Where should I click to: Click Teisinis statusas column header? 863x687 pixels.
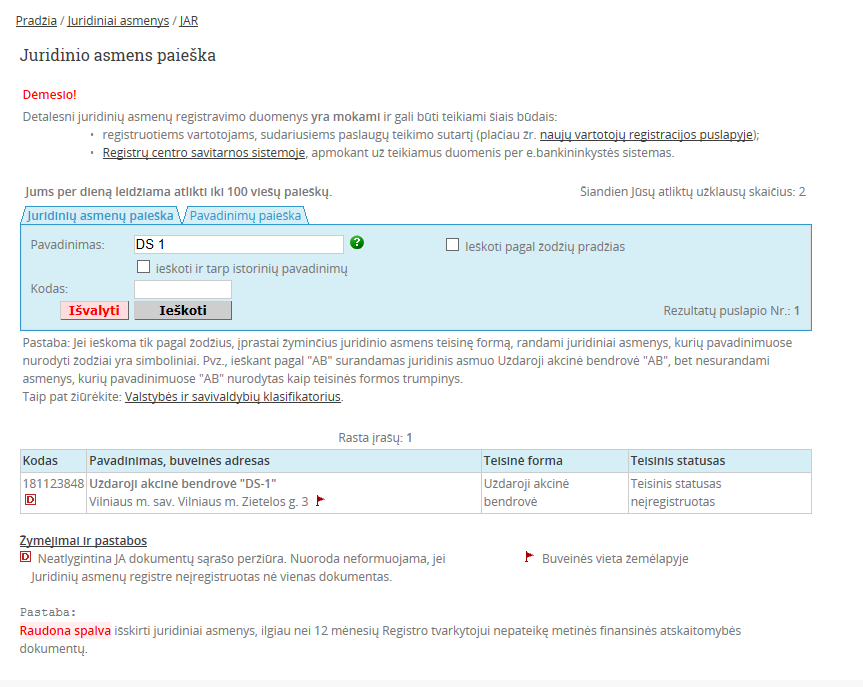pos(719,461)
